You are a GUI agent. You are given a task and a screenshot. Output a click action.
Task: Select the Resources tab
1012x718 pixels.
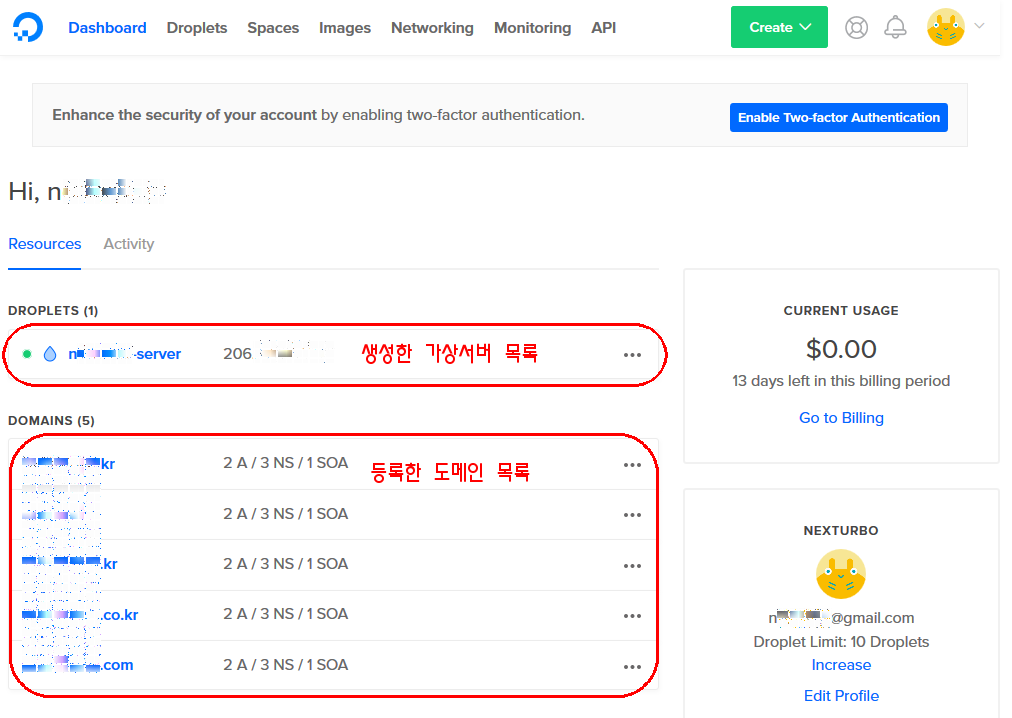45,244
